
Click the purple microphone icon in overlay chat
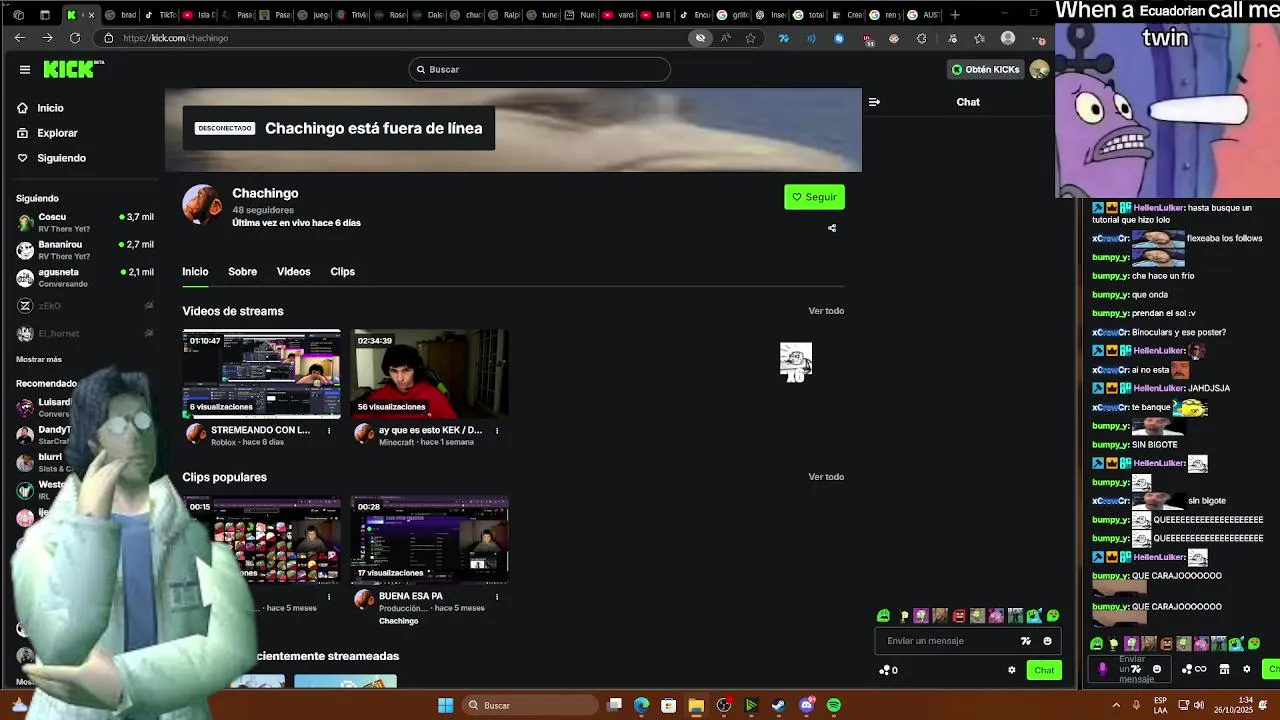point(1103,670)
